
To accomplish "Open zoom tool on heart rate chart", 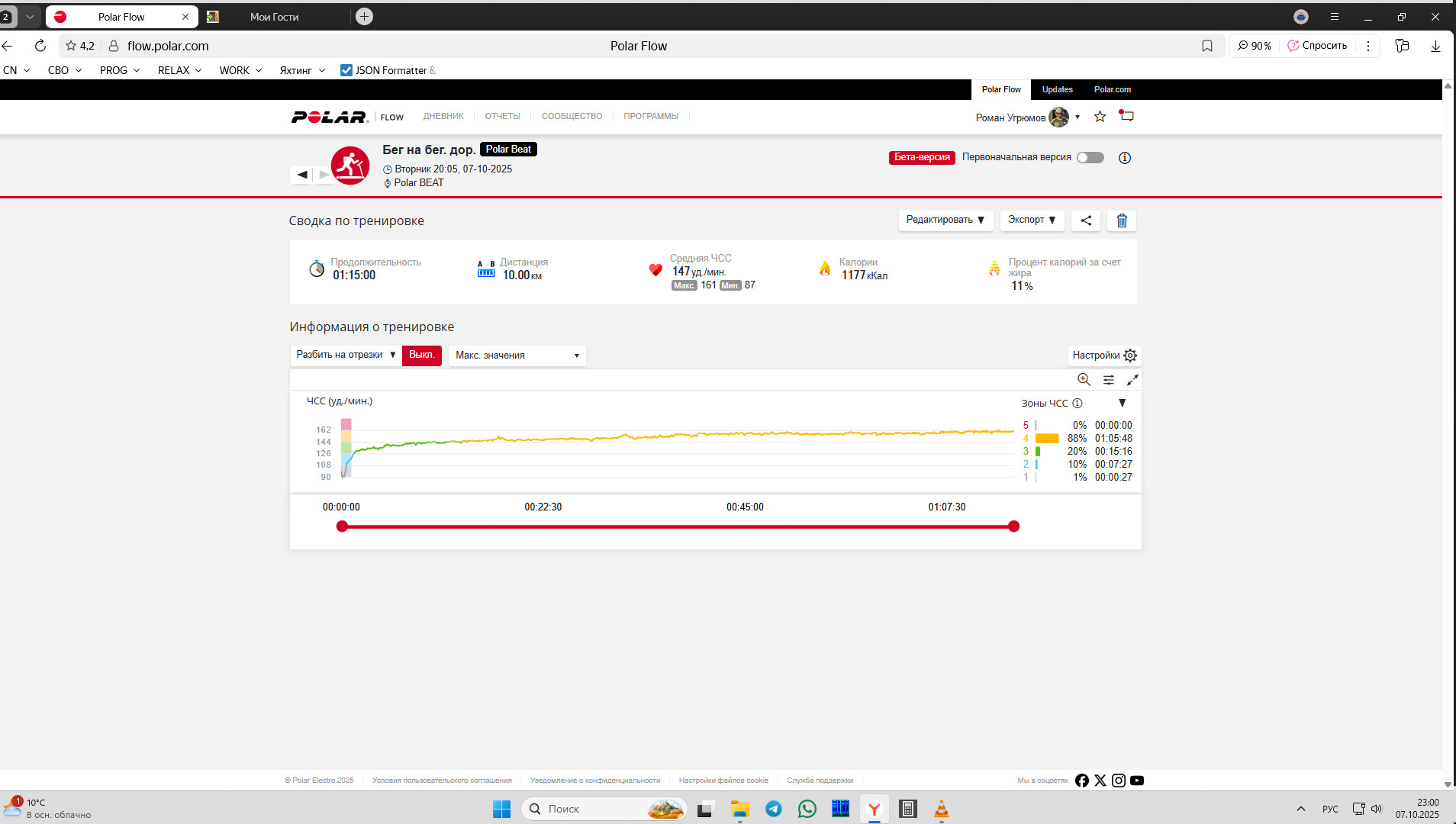I will point(1084,379).
